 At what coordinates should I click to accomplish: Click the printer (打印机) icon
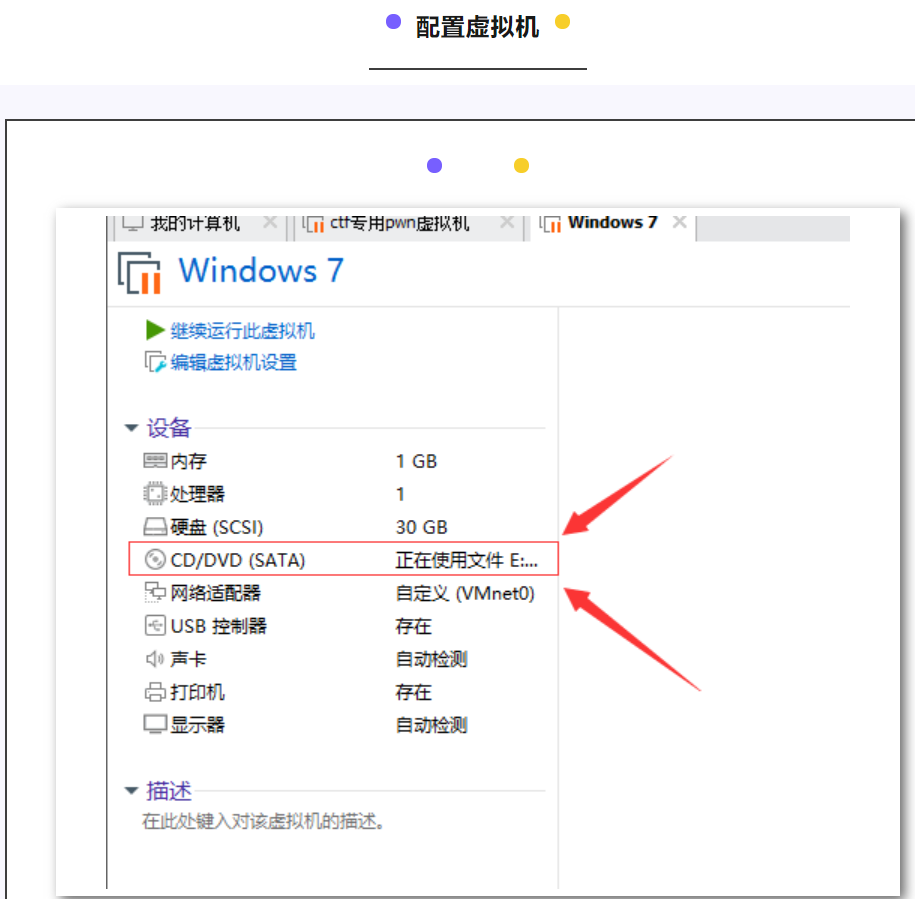155,692
